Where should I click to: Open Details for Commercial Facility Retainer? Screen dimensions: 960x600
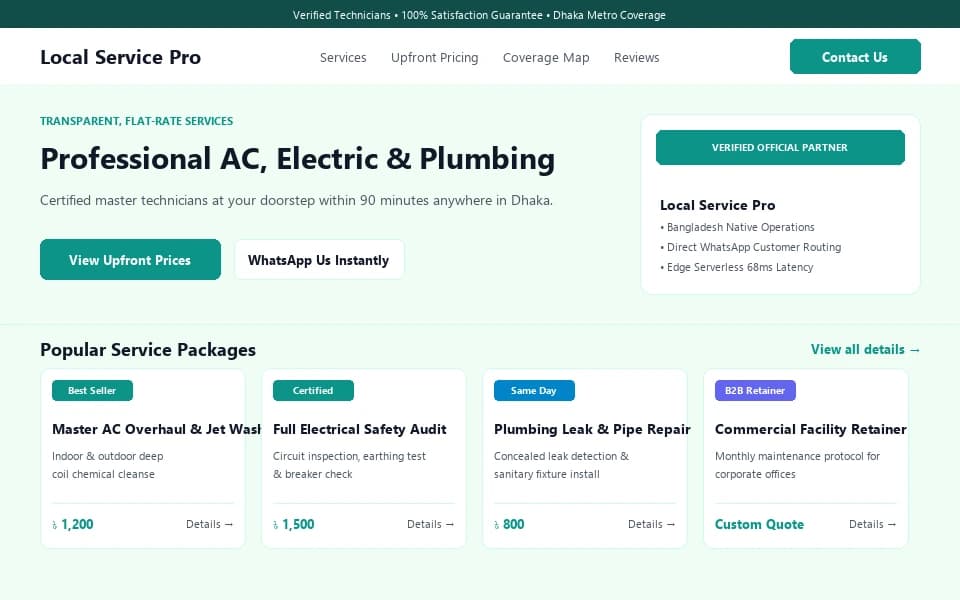872,524
